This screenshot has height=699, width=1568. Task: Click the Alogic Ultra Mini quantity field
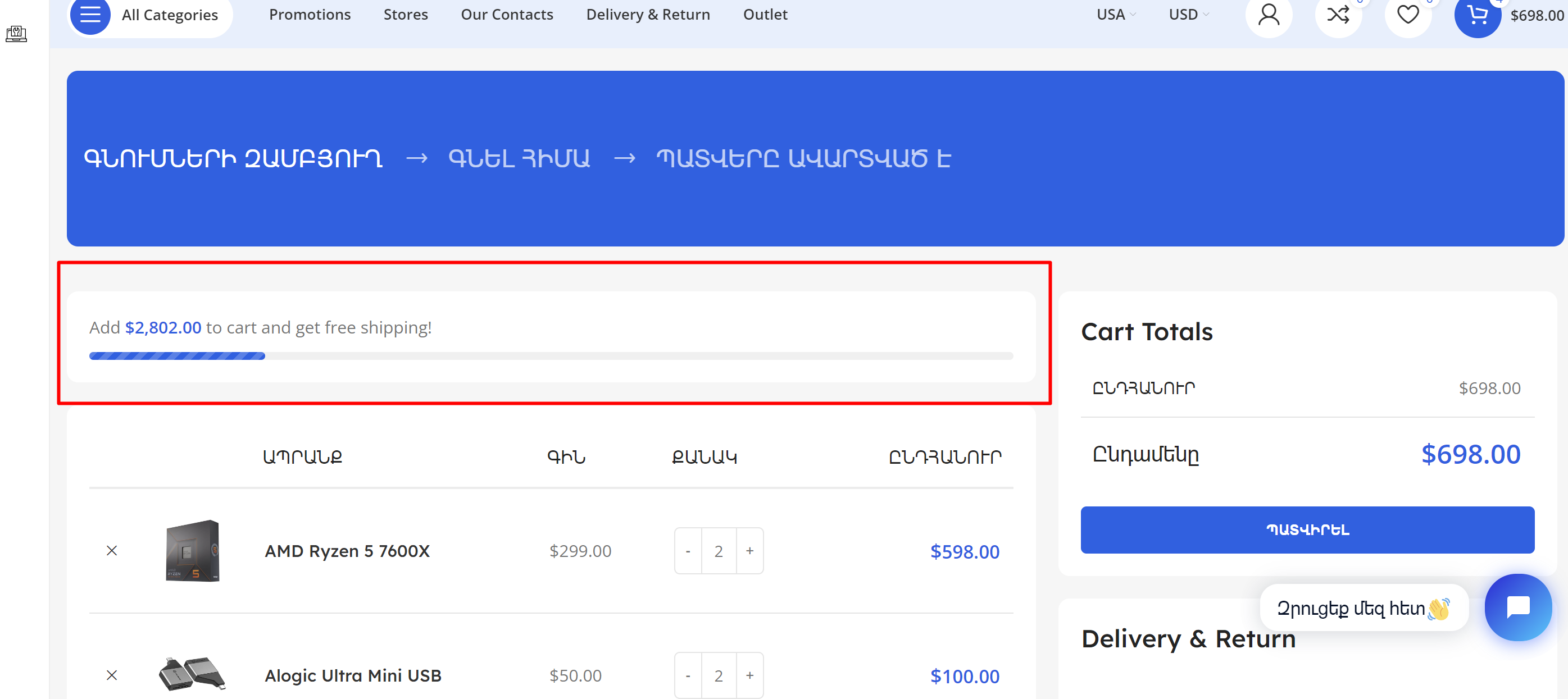coord(719,675)
